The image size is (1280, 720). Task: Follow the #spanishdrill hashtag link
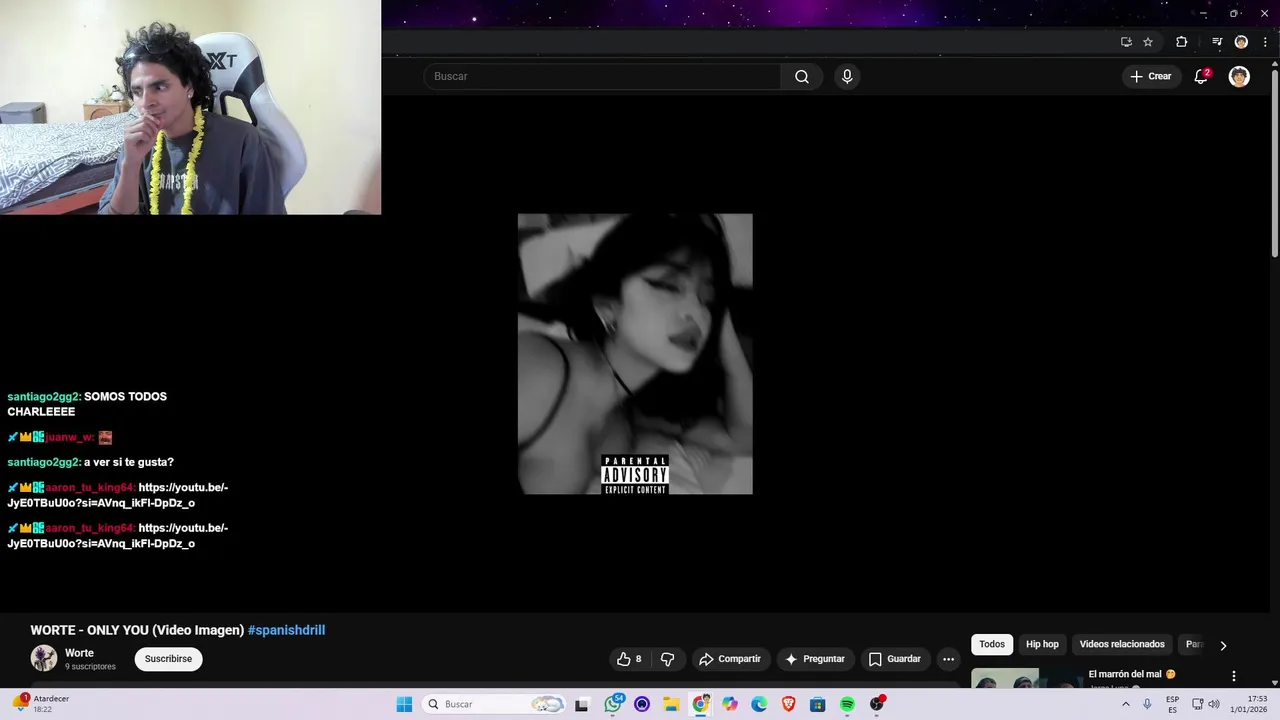pos(286,630)
